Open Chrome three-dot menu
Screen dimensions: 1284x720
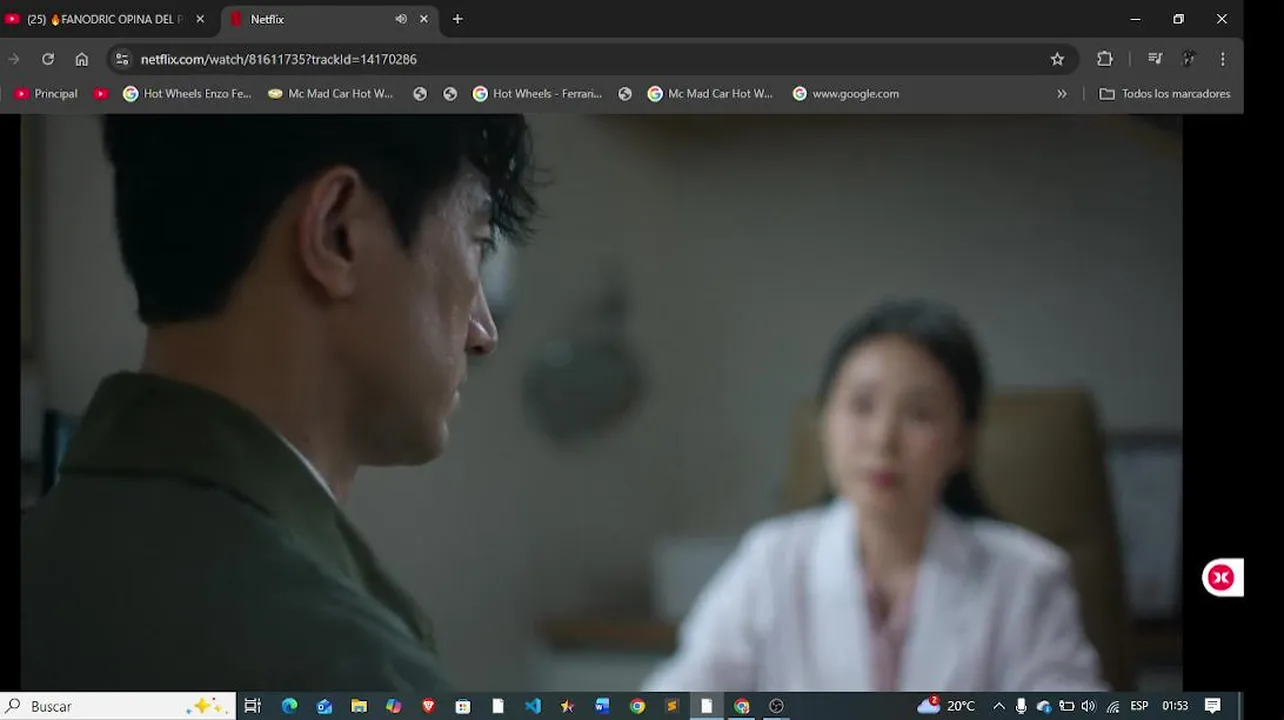[1223, 59]
